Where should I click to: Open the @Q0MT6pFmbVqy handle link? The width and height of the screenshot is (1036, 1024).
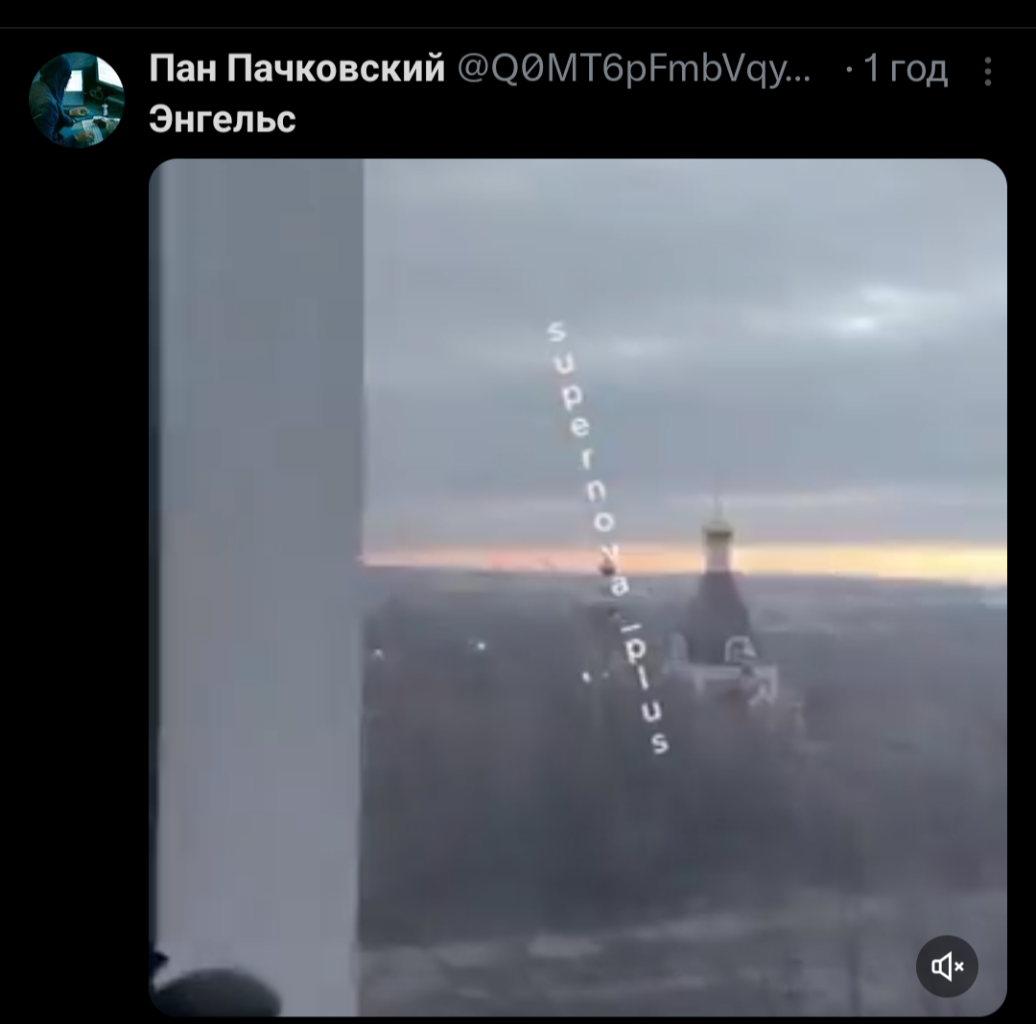point(634,68)
